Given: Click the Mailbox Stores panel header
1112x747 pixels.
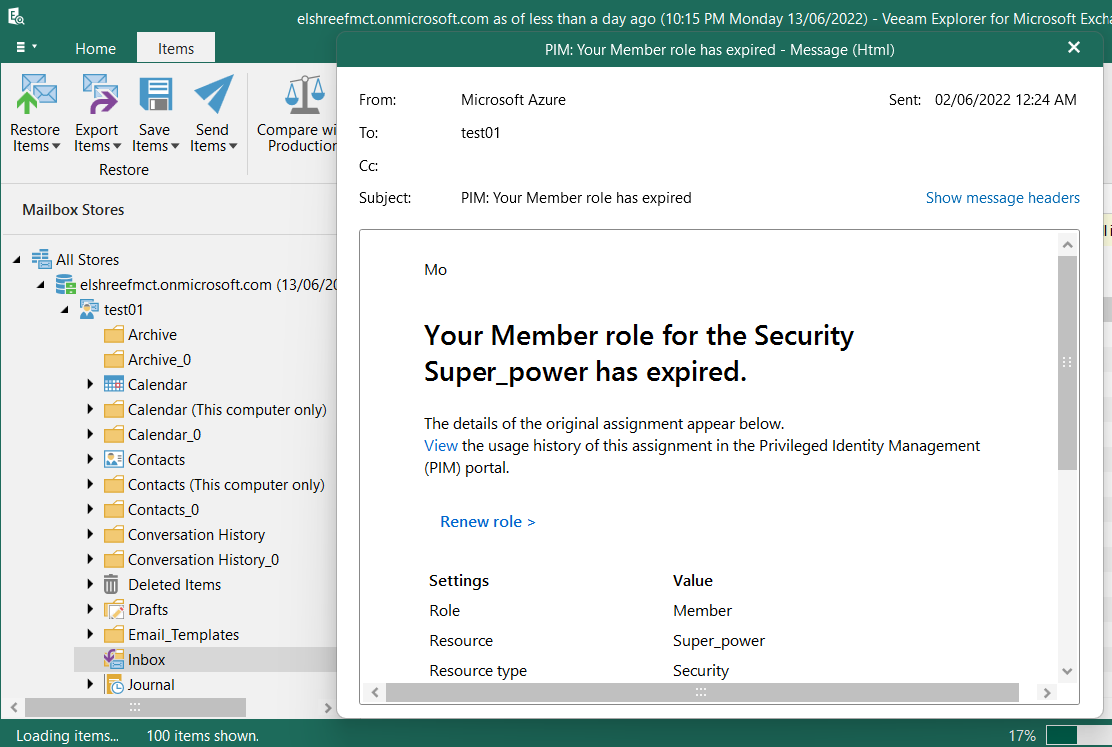Looking at the screenshot, I should click(x=73, y=210).
